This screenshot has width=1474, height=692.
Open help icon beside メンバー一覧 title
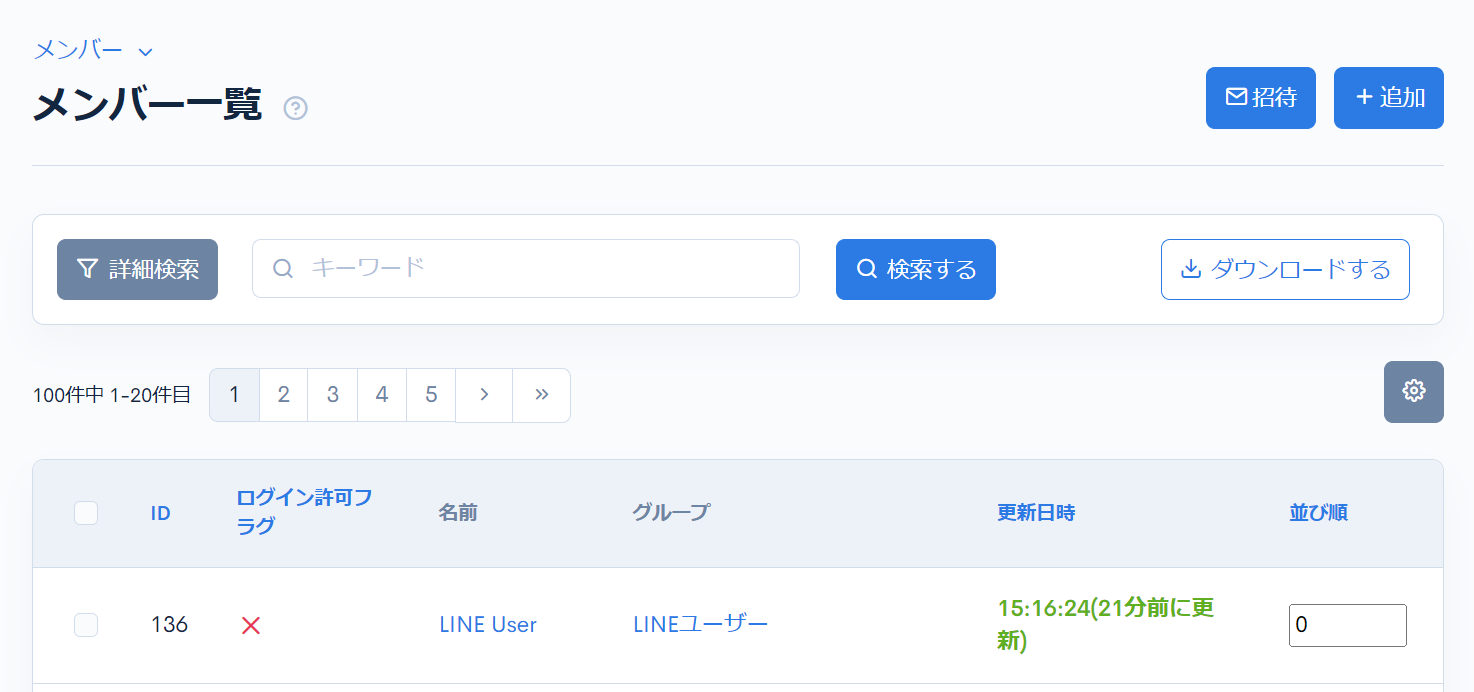[295, 108]
